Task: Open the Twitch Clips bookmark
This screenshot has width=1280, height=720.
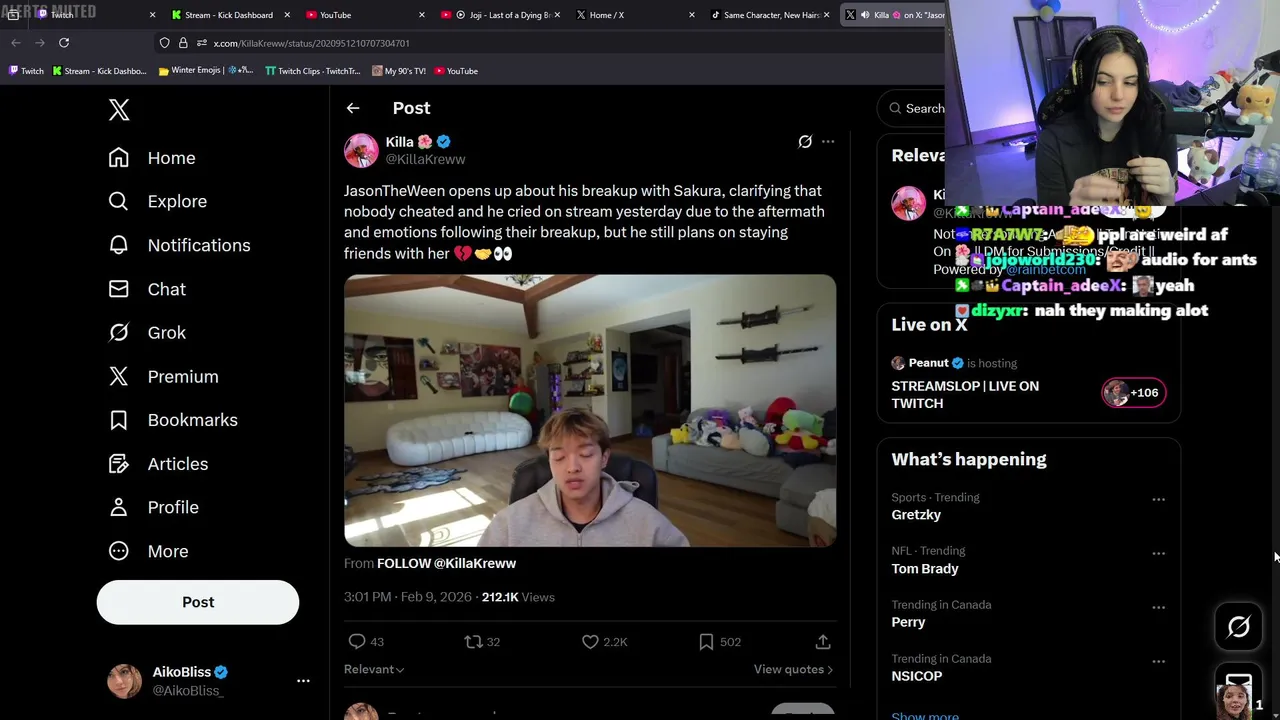Action: pyautogui.click(x=313, y=71)
